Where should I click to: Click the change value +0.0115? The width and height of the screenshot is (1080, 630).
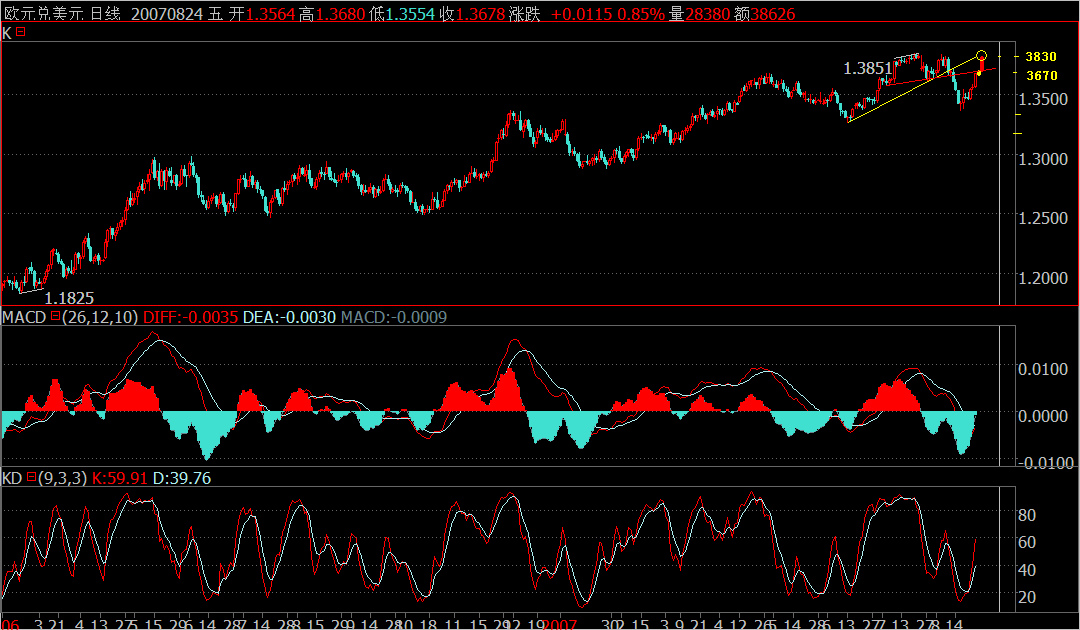tap(581, 14)
